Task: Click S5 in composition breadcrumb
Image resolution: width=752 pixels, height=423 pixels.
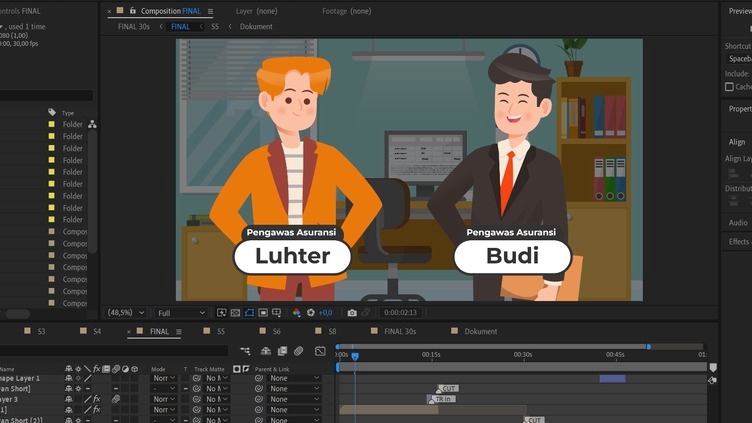Action: (215, 27)
